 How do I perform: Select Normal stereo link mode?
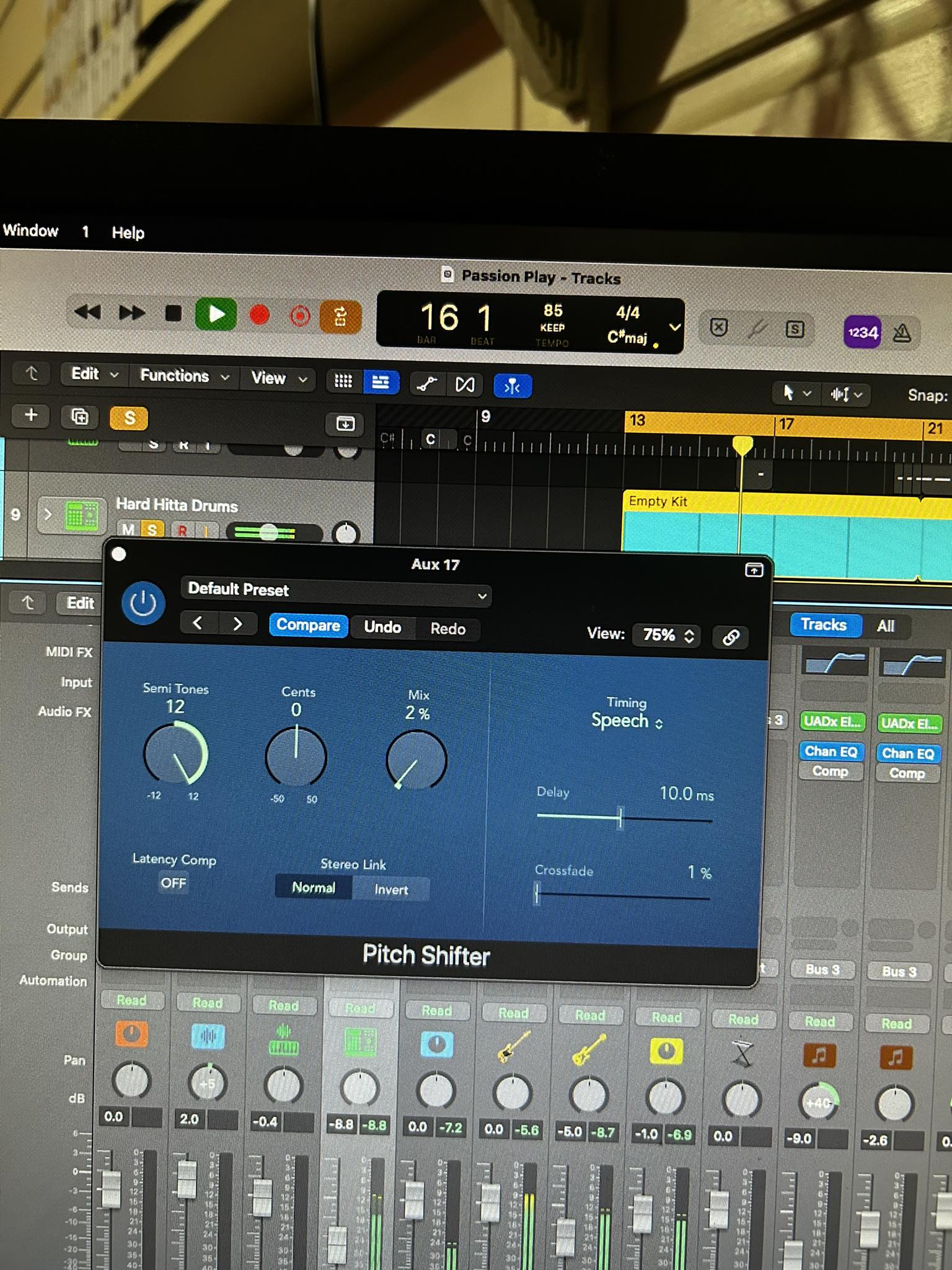coord(314,887)
